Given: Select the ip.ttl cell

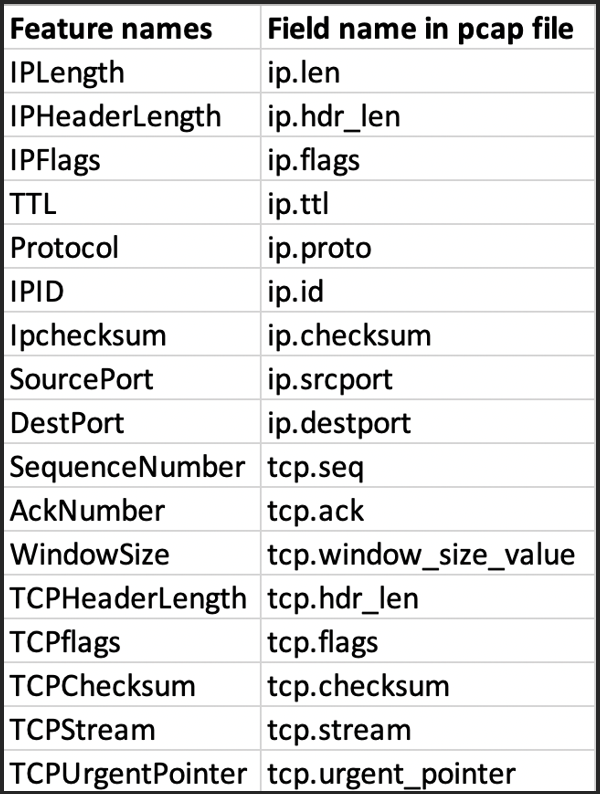Looking at the screenshot, I should pos(428,203).
